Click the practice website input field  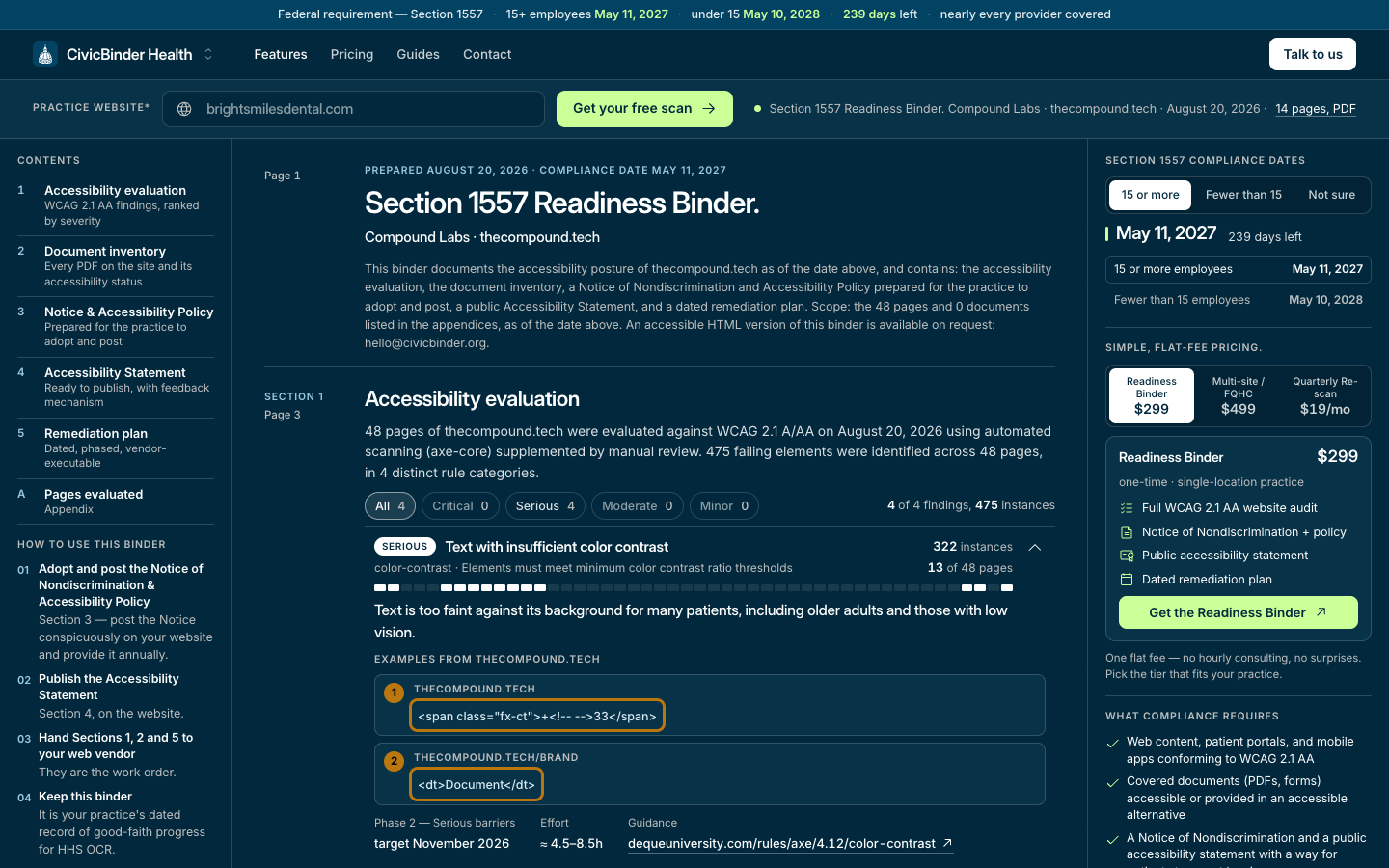[353, 109]
